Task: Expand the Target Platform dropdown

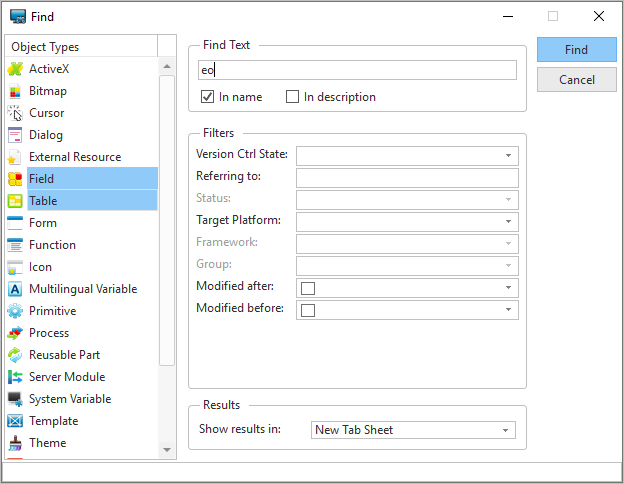Action: pos(508,222)
